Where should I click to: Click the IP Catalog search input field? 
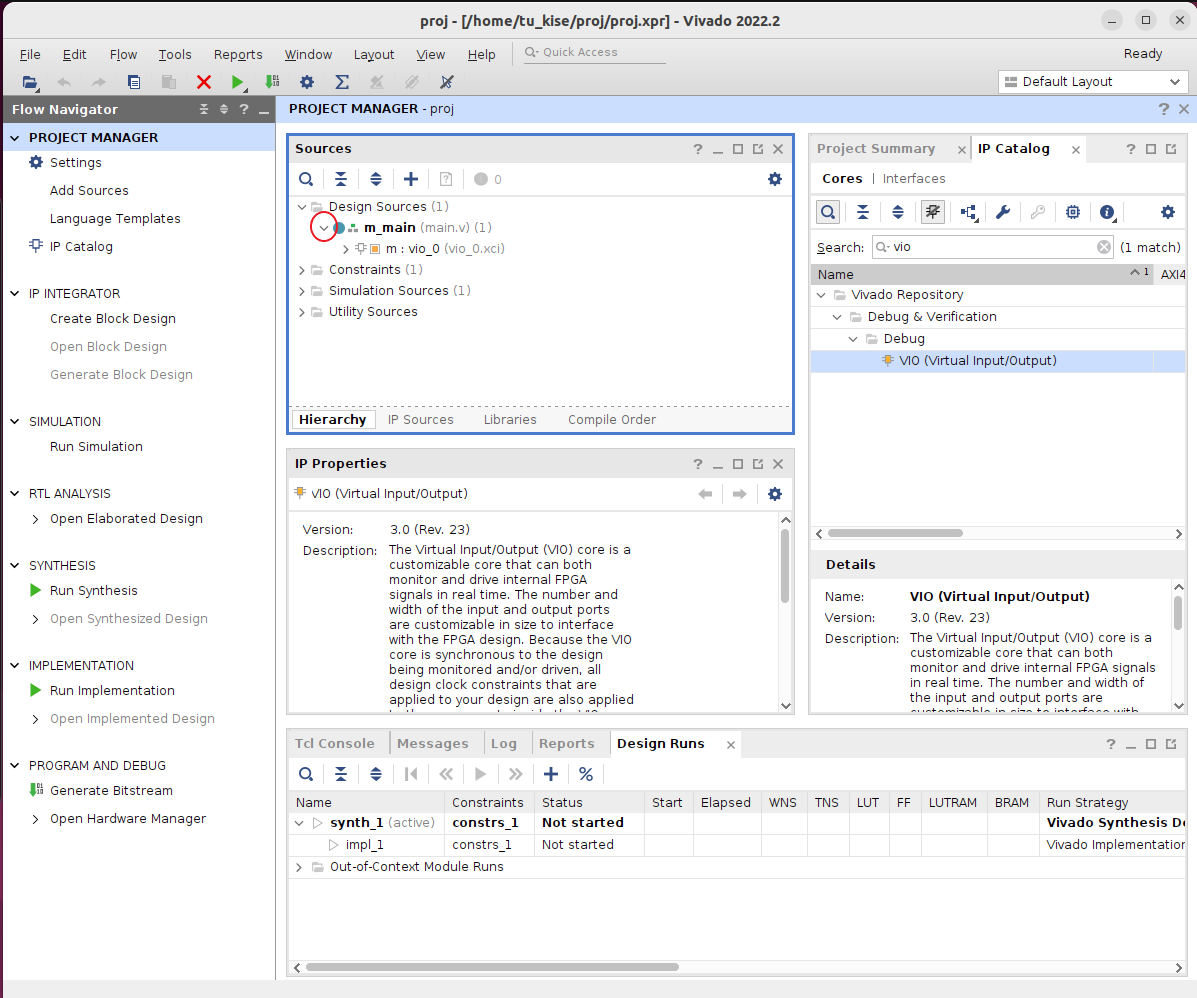click(x=990, y=247)
